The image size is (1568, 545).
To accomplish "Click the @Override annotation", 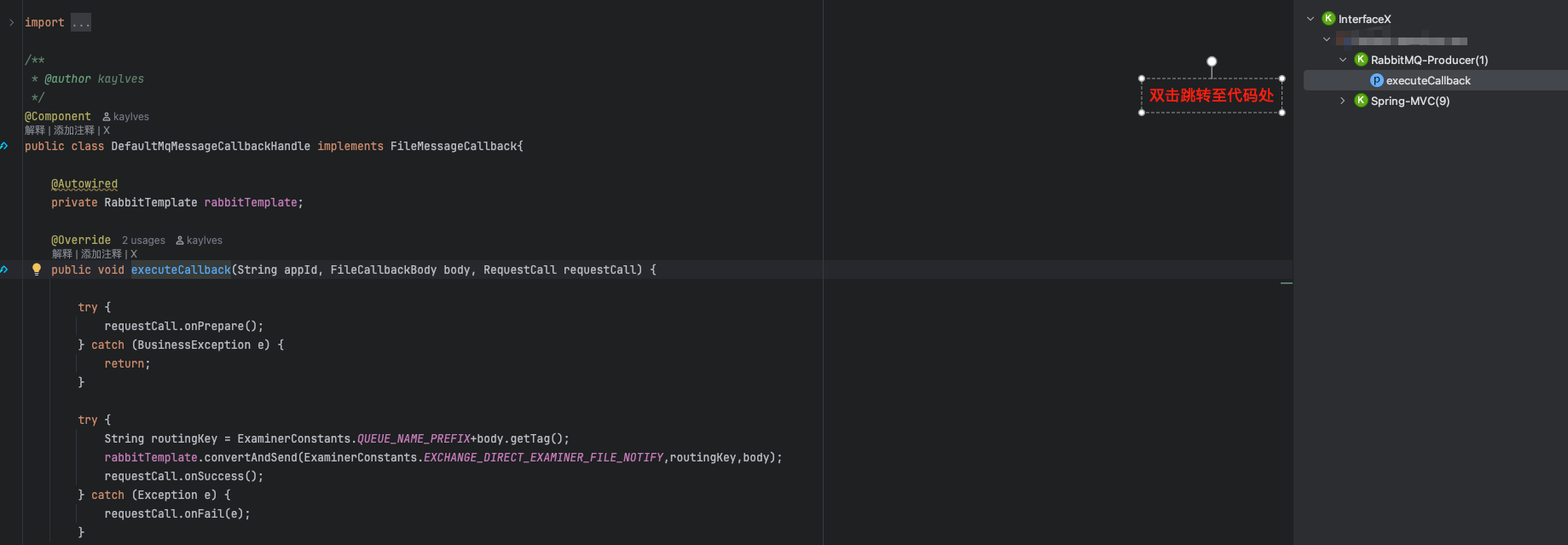I will [x=81, y=241].
